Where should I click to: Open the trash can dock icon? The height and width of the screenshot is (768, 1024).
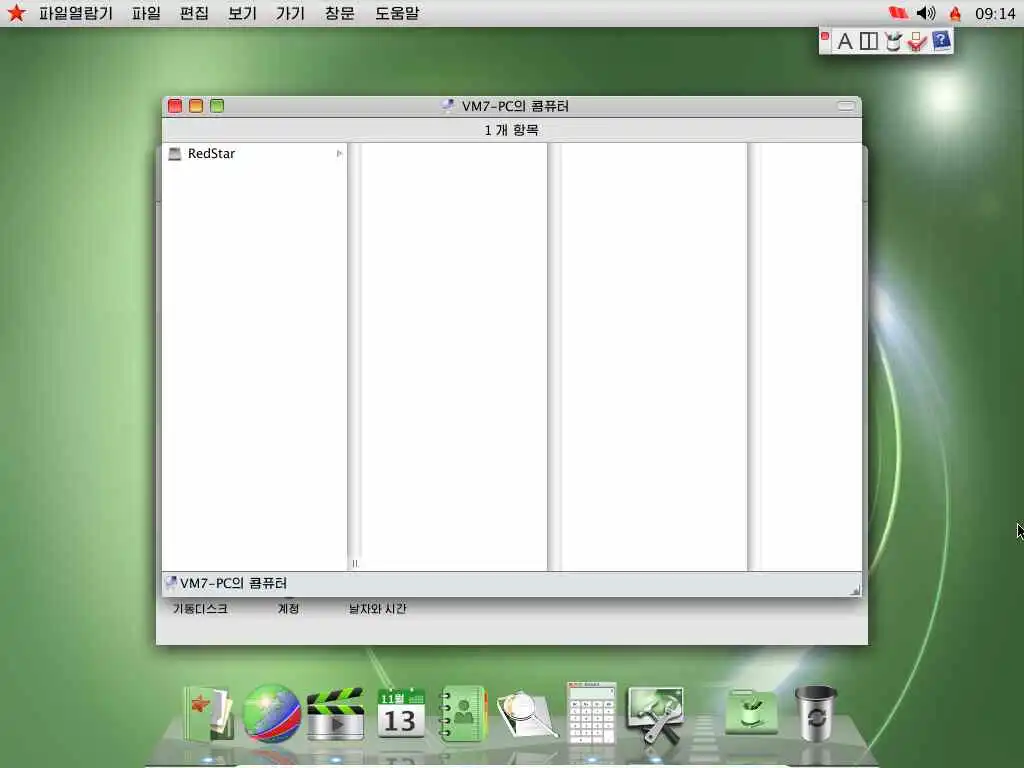point(816,713)
